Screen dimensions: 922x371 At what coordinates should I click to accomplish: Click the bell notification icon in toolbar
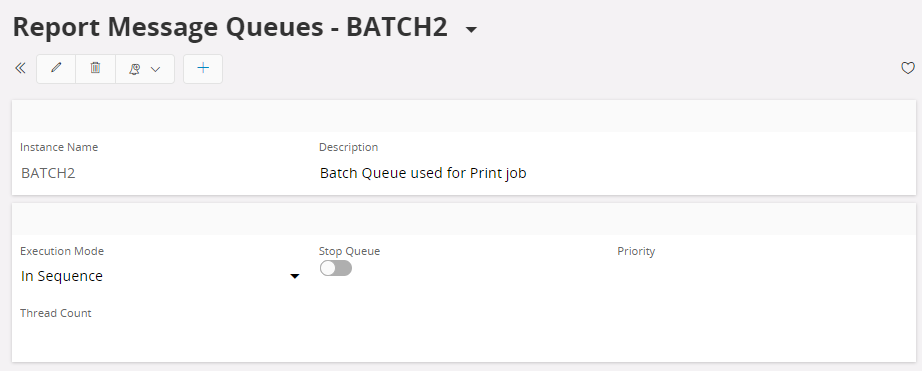(x=135, y=69)
